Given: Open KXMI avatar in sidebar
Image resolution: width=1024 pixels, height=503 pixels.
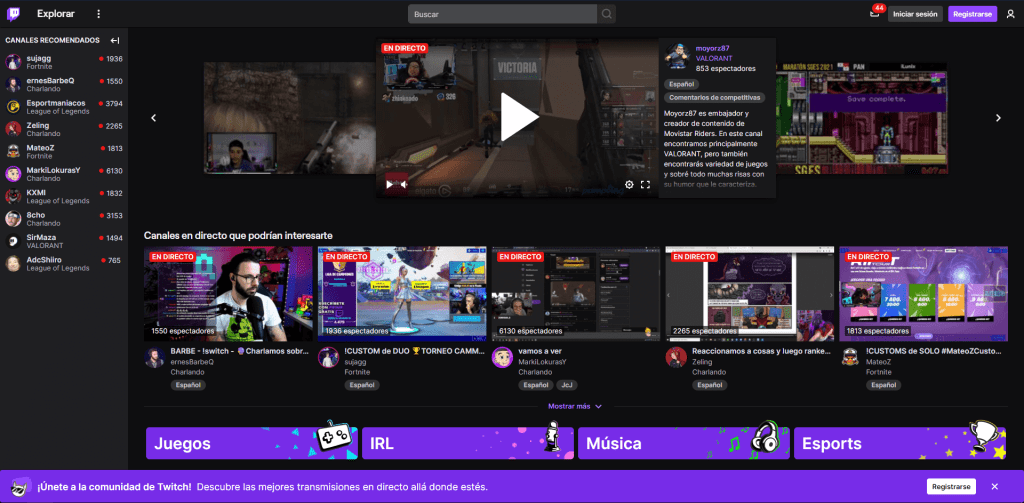Looking at the screenshot, I should click(13, 196).
